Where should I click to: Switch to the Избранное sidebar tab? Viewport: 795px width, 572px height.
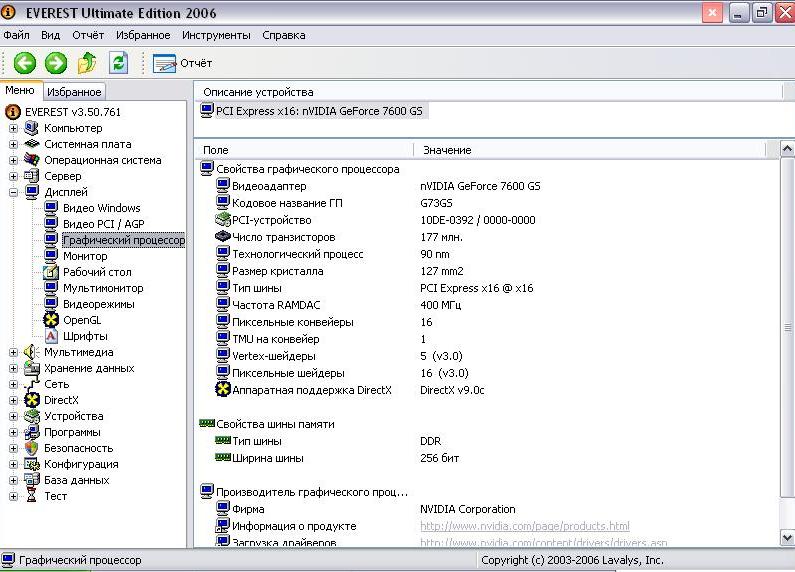74,92
